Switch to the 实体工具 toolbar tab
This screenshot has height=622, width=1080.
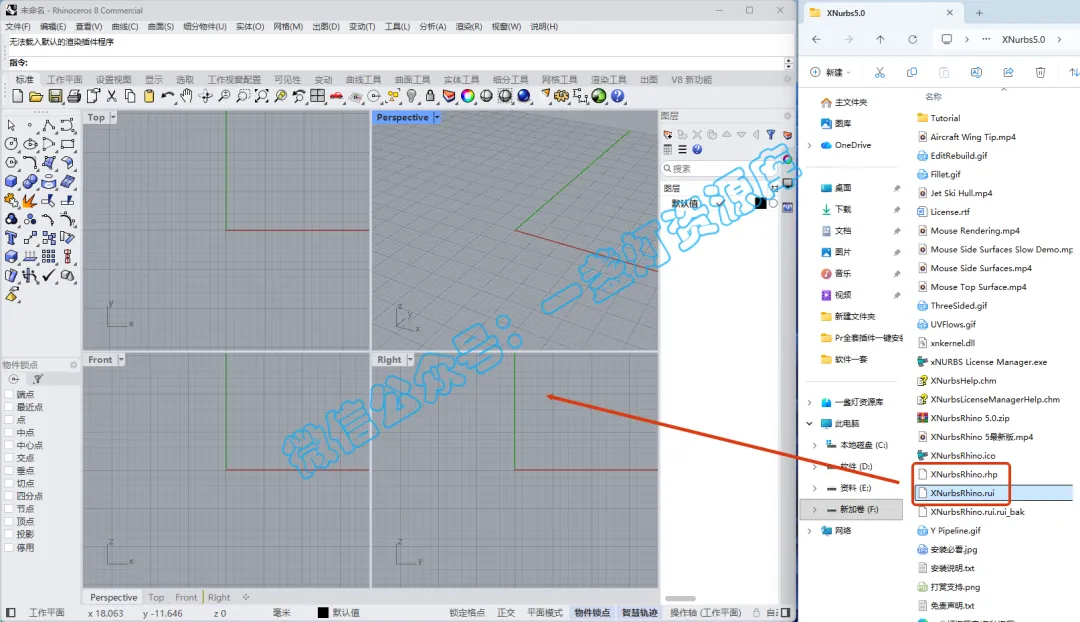click(461, 80)
